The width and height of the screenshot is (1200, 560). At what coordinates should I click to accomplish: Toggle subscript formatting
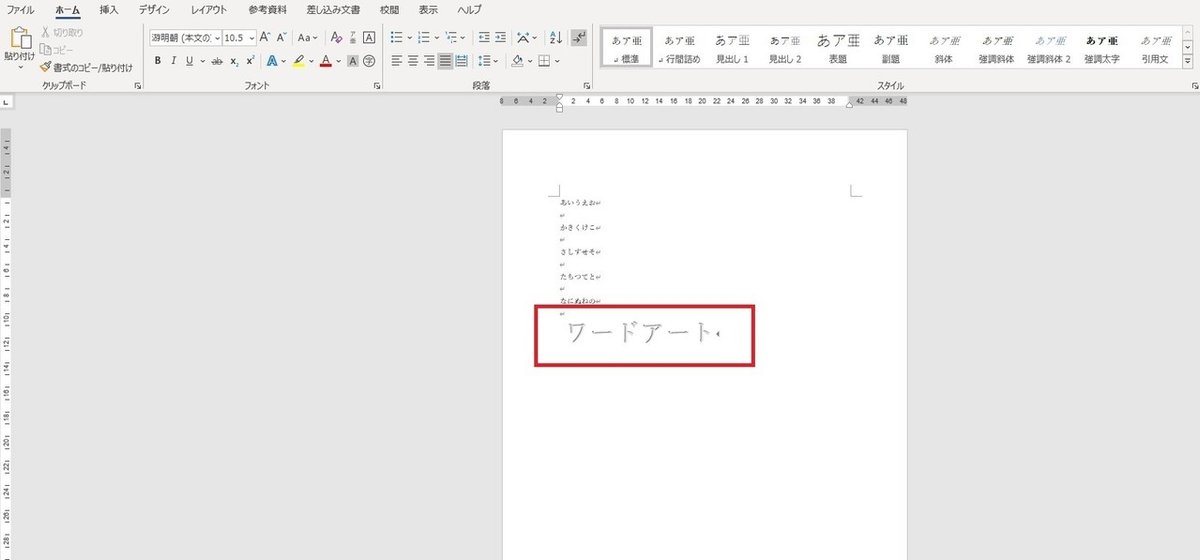click(x=234, y=61)
